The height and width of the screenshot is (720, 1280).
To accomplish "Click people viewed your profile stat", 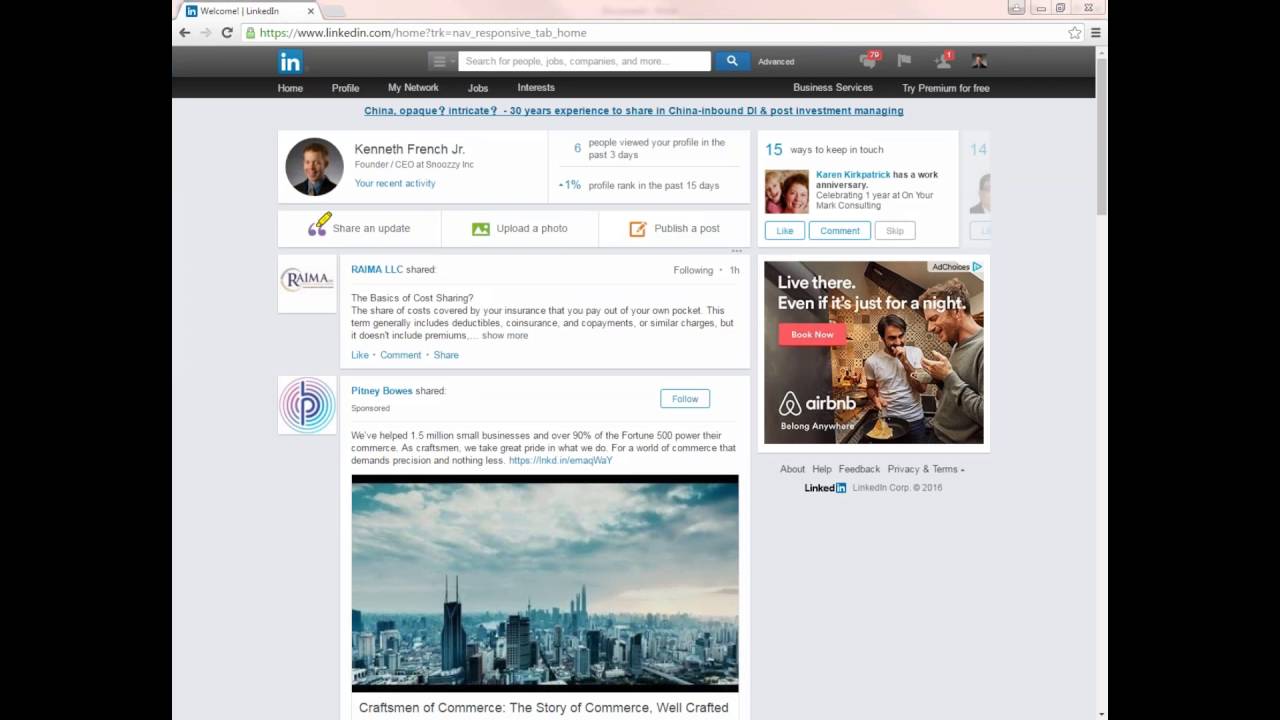I will coord(649,149).
